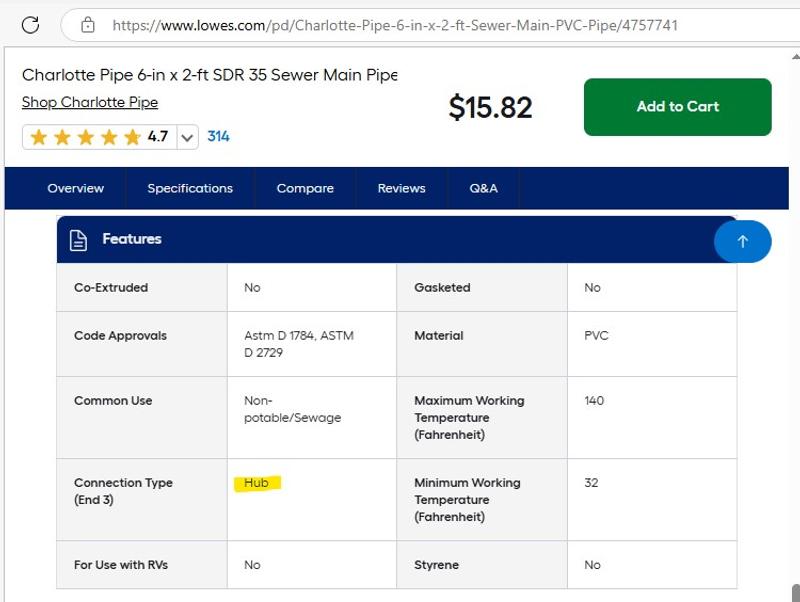
Task: Open the 314 reviews count link
Action: coord(218,136)
